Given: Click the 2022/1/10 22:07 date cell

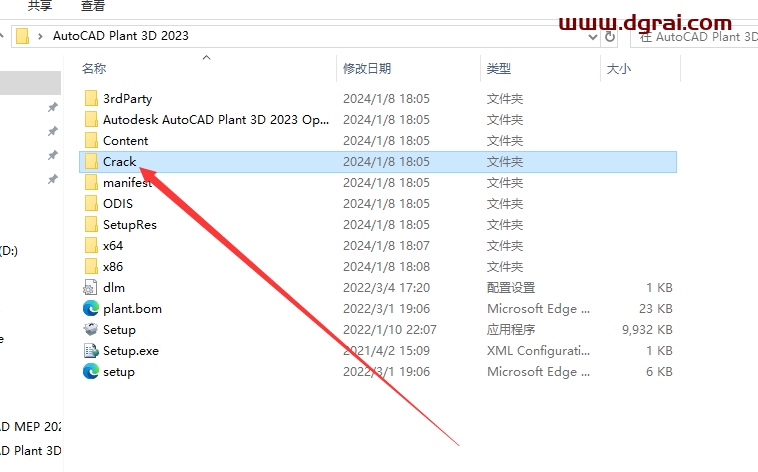Looking at the screenshot, I should (390, 330).
